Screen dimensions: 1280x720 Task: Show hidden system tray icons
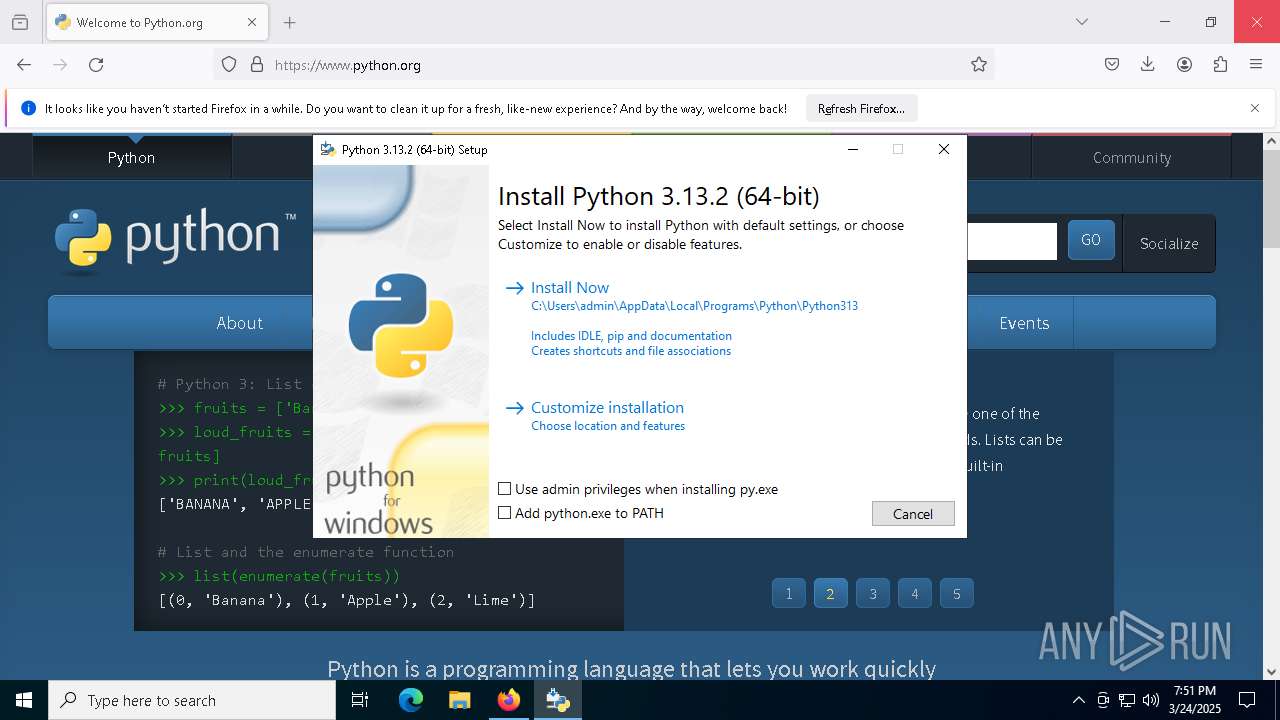(x=1078, y=700)
